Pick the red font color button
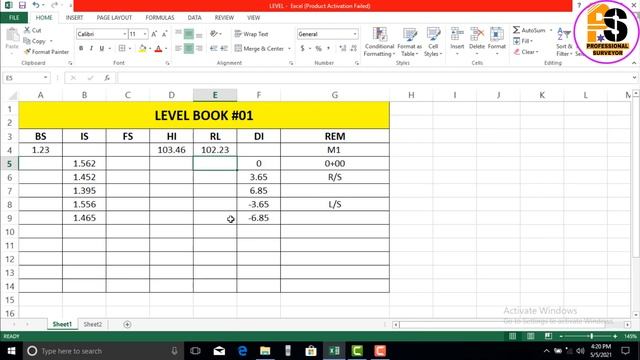The image size is (640, 360). [x=159, y=49]
